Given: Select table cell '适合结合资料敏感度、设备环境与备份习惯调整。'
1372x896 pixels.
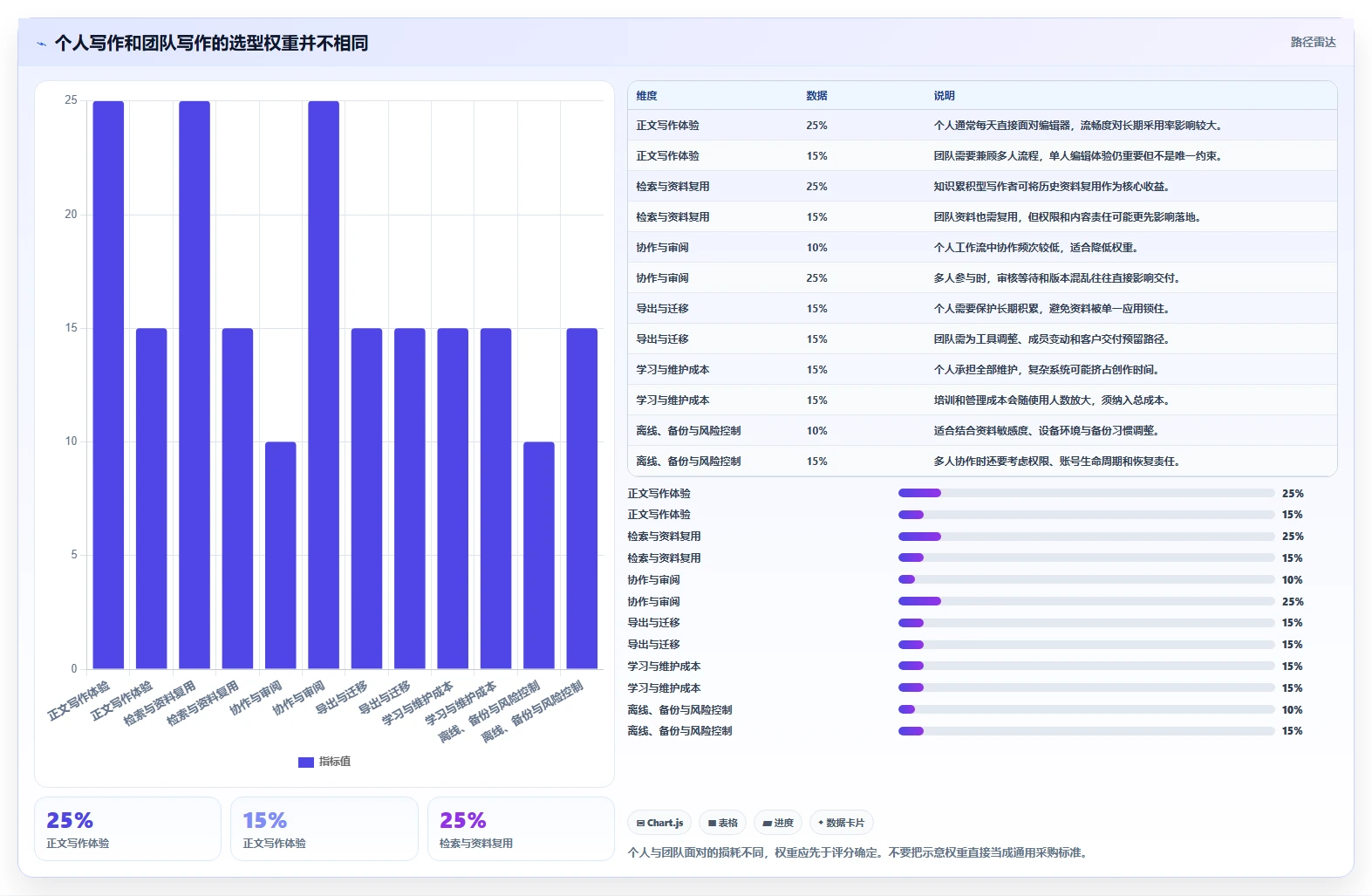Looking at the screenshot, I should (x=1047, y=431).
